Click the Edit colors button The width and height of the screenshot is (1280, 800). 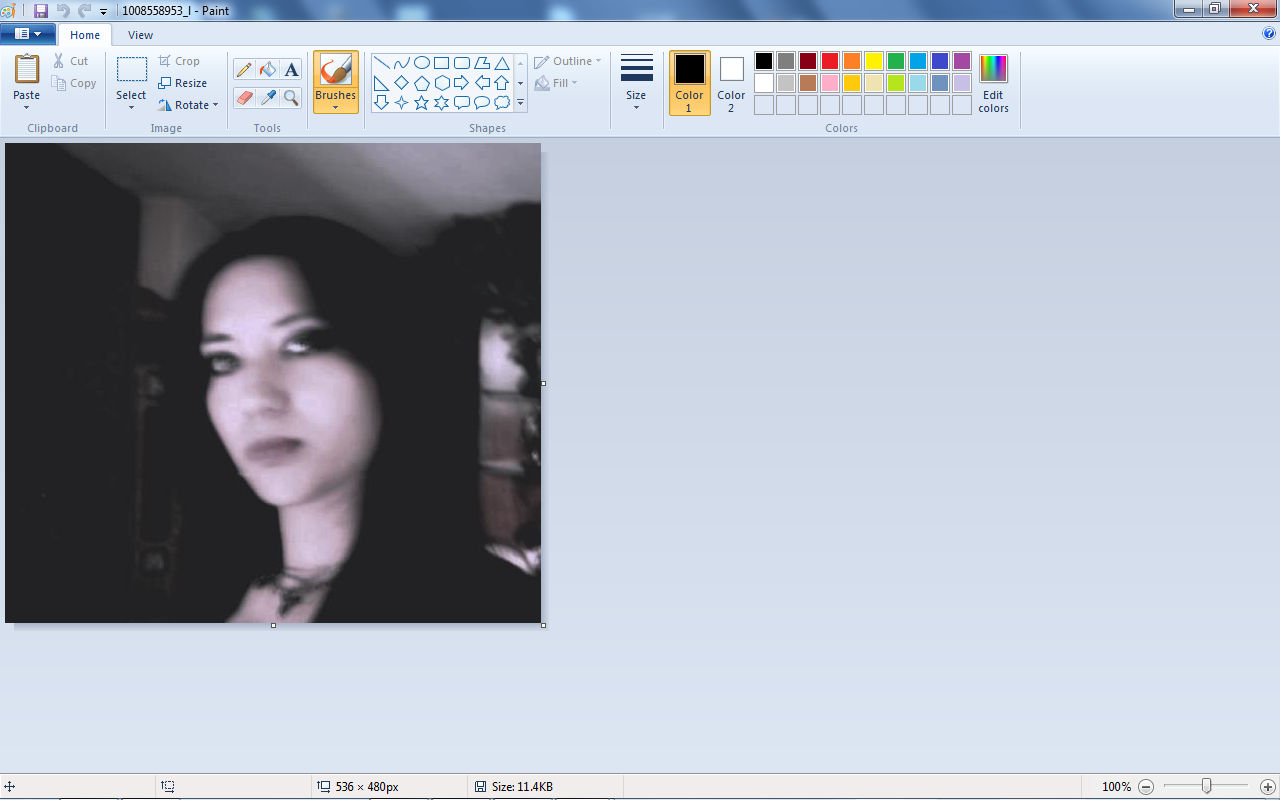pos(994,84)
